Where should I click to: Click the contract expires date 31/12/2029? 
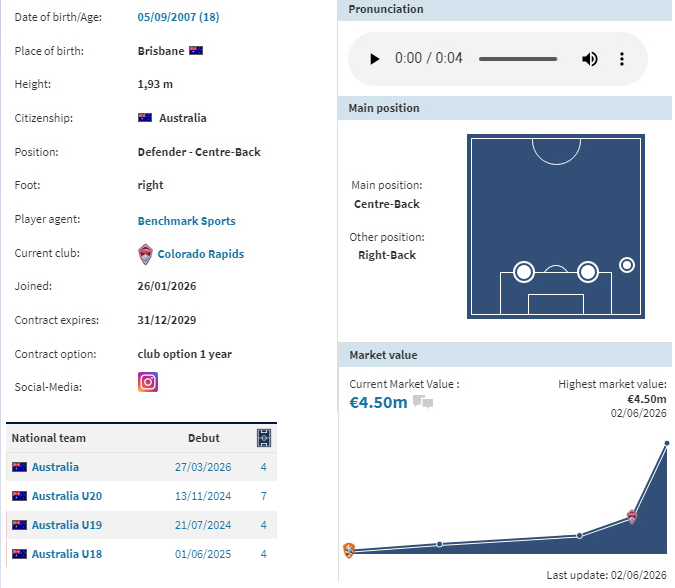coord(167,320)
